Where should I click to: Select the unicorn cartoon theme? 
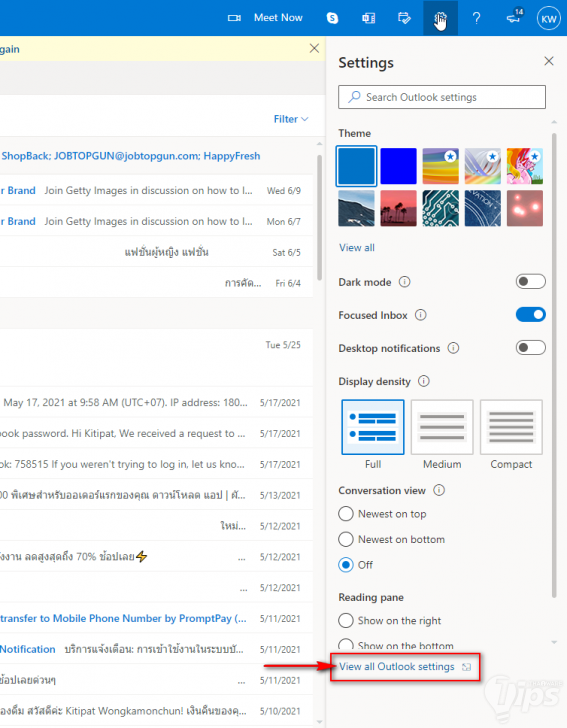[525, 166]
